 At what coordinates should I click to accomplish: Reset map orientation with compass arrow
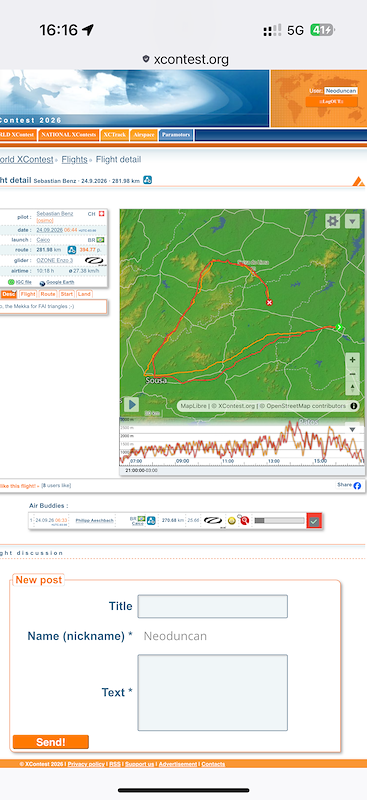click(x=352, y=388)
